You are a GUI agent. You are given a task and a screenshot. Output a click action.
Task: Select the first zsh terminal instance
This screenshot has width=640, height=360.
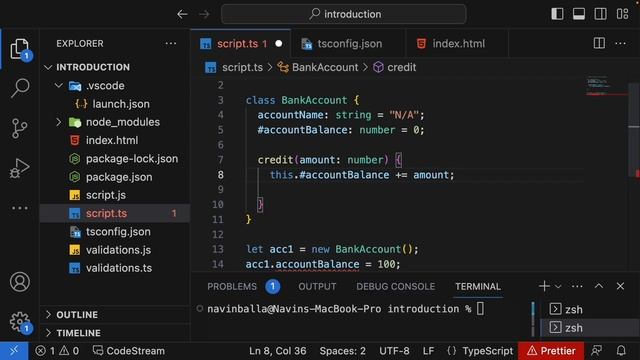coord(589,309)
